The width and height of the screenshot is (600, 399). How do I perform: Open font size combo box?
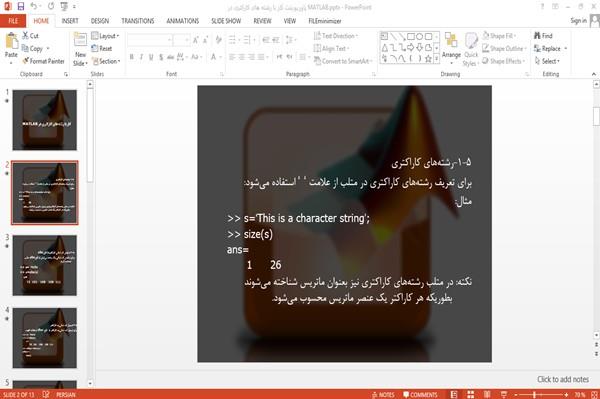tap(181, 39)
